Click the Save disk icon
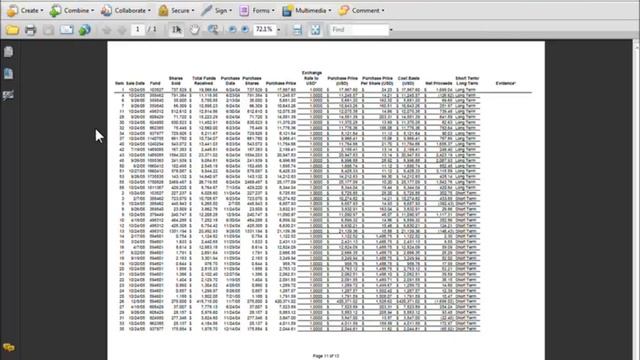 [x=49, y=30]
